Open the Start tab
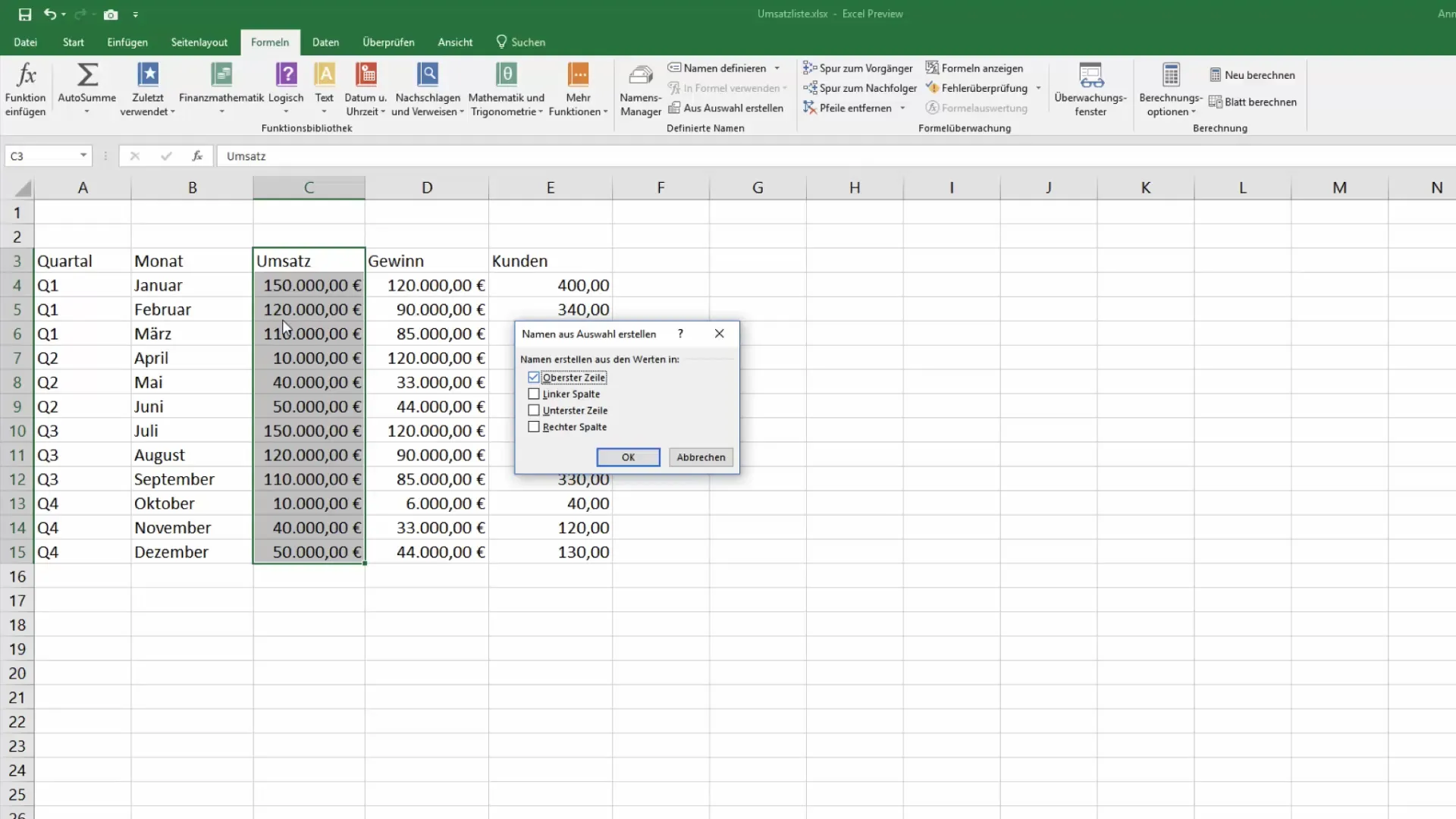Viewport: 1456px width, 819px height. (74, 42)
